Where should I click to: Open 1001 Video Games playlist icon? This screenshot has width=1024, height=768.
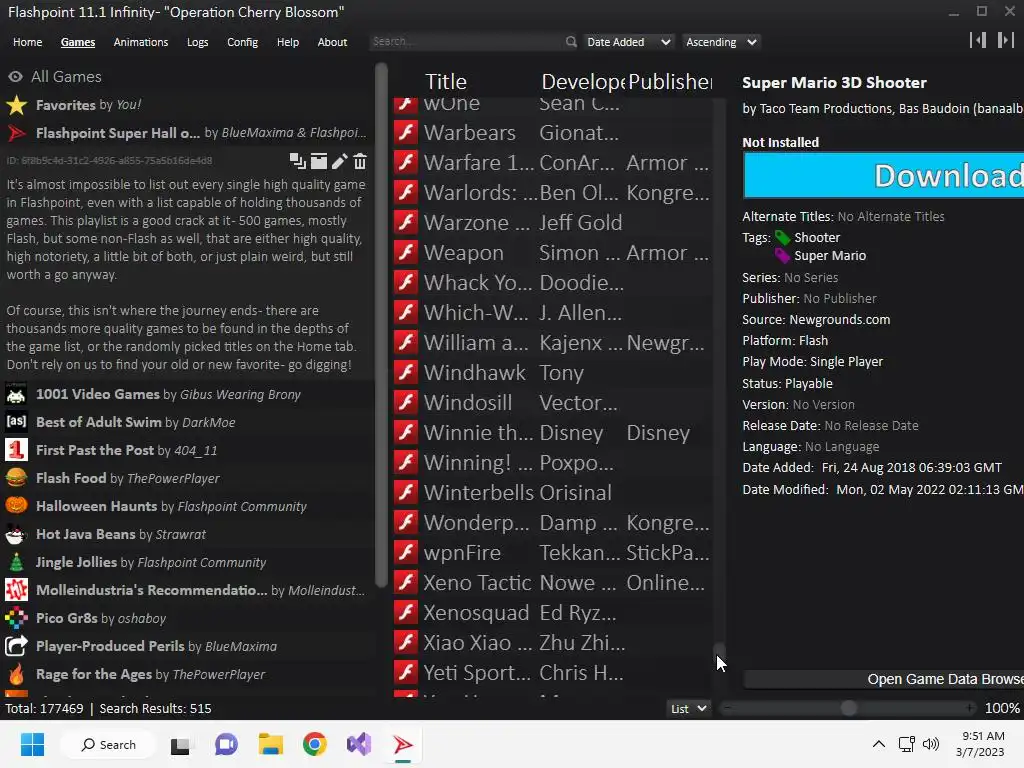coord(16,394)
